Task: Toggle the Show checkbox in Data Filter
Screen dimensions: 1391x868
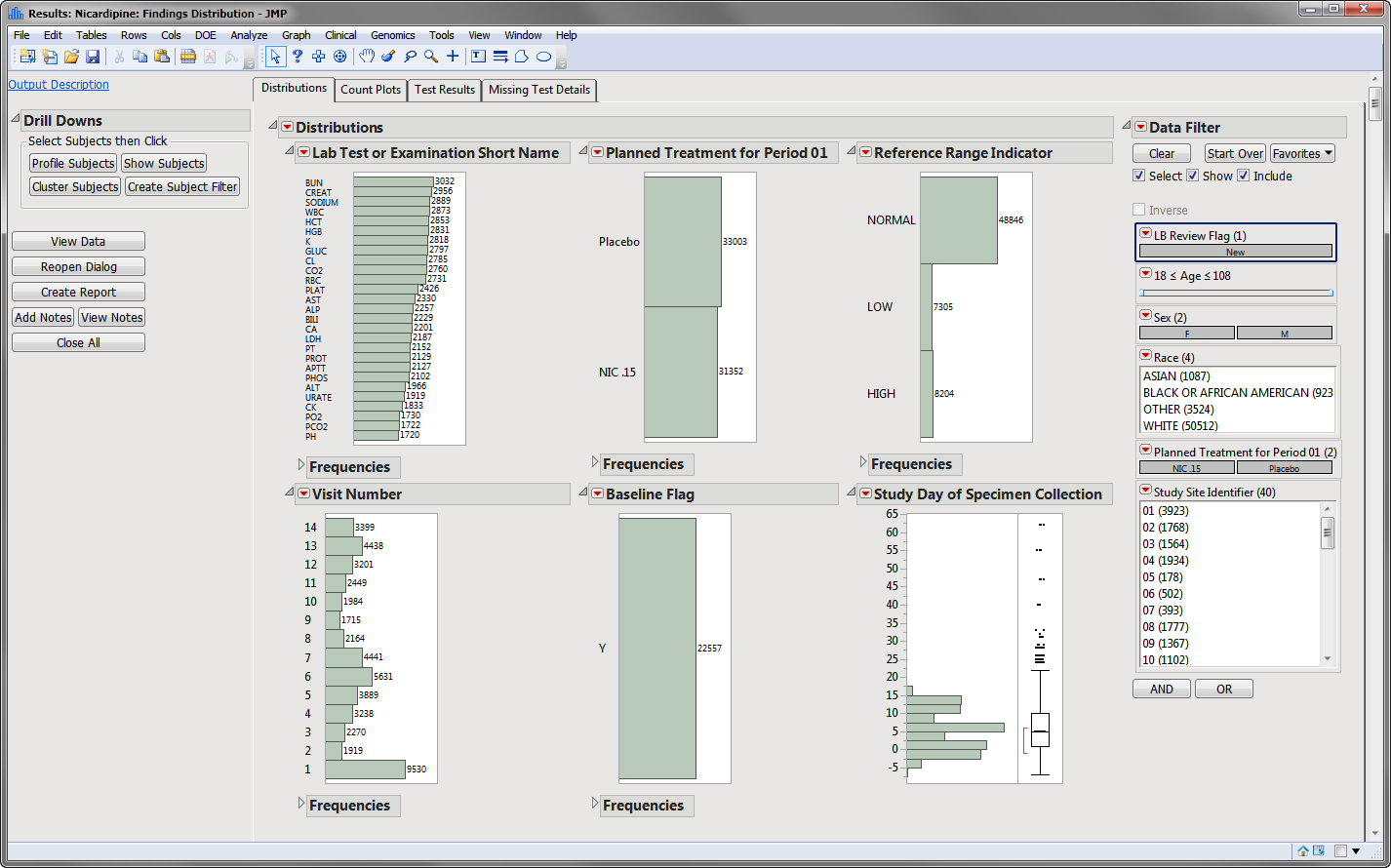Action: tap(1192, 176)
